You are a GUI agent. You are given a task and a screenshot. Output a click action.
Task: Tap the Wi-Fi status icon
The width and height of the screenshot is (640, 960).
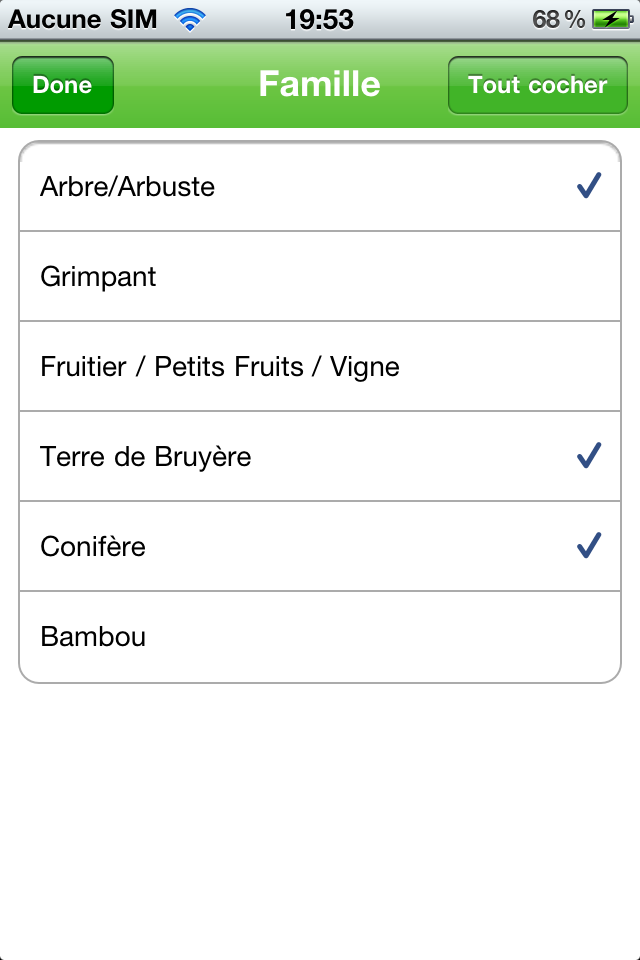point(190,20)
